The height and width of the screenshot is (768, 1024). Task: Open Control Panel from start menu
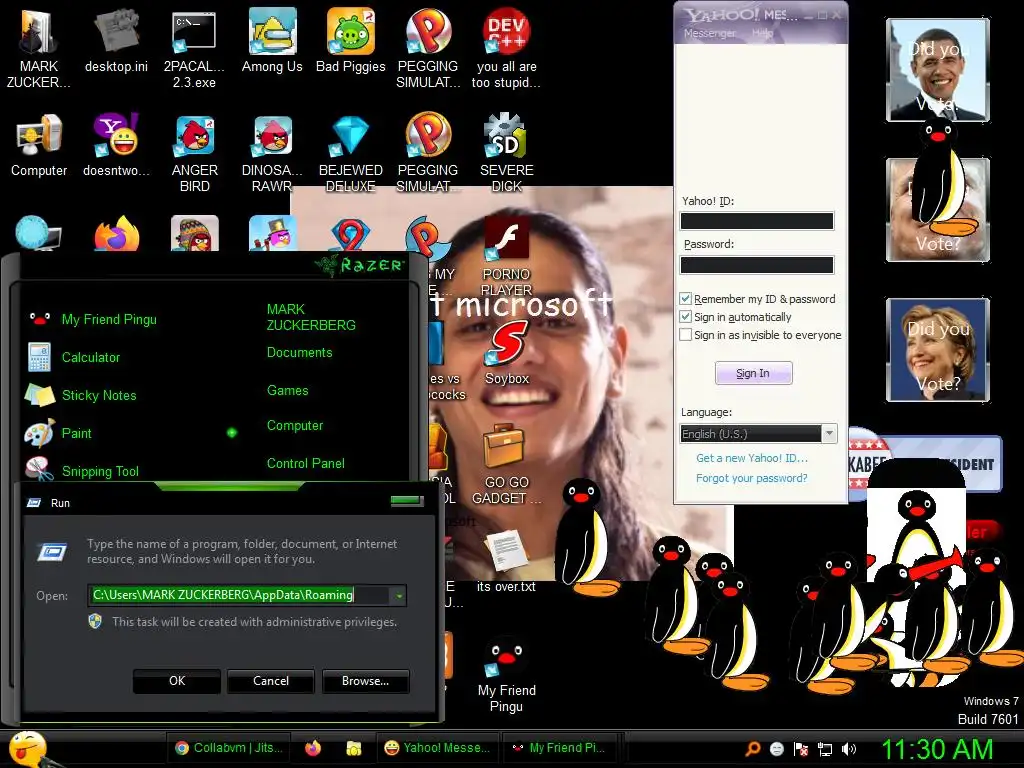point(306,464)
